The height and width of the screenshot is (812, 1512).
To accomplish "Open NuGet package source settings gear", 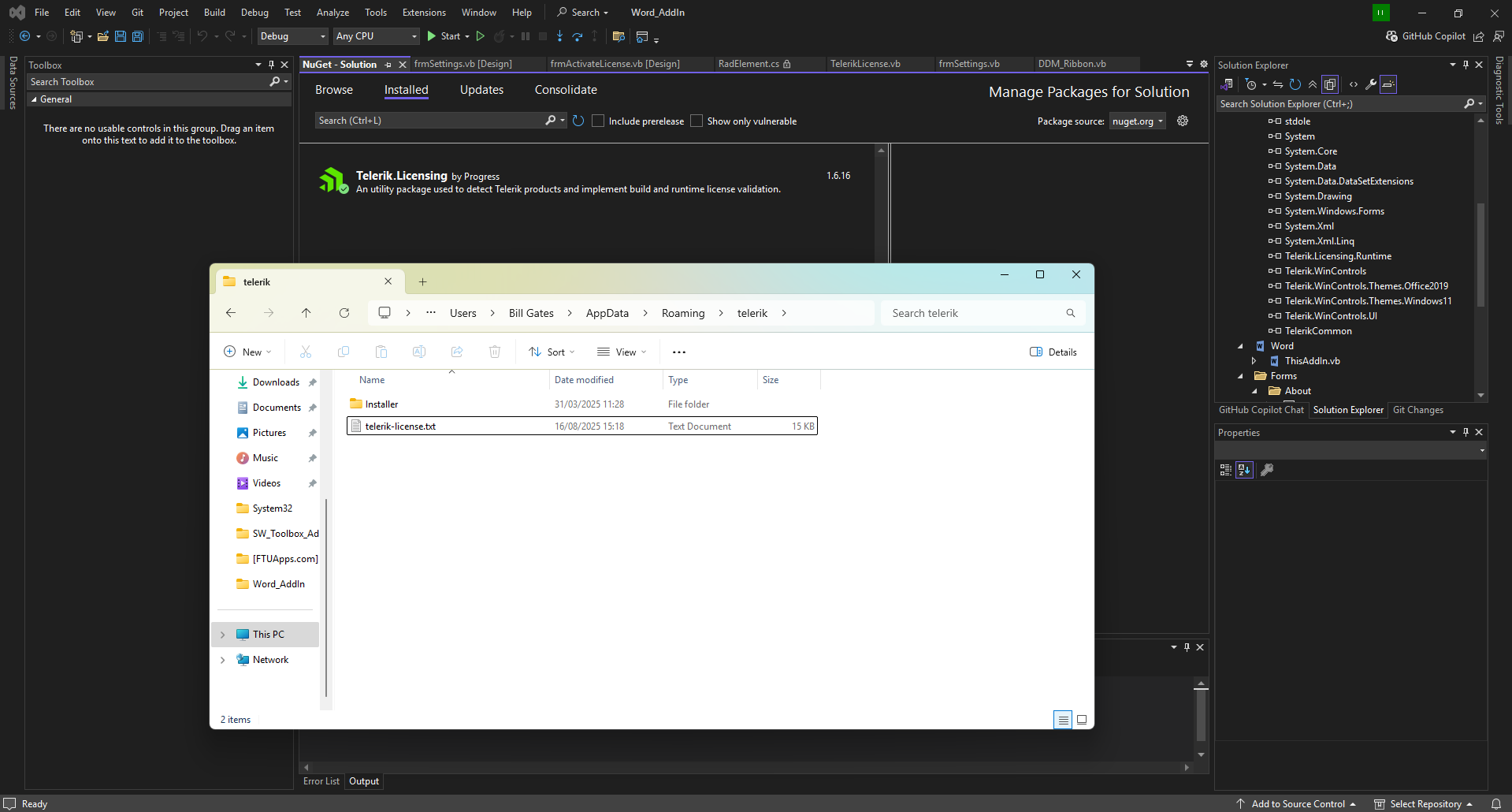I will coord(1182,121).
